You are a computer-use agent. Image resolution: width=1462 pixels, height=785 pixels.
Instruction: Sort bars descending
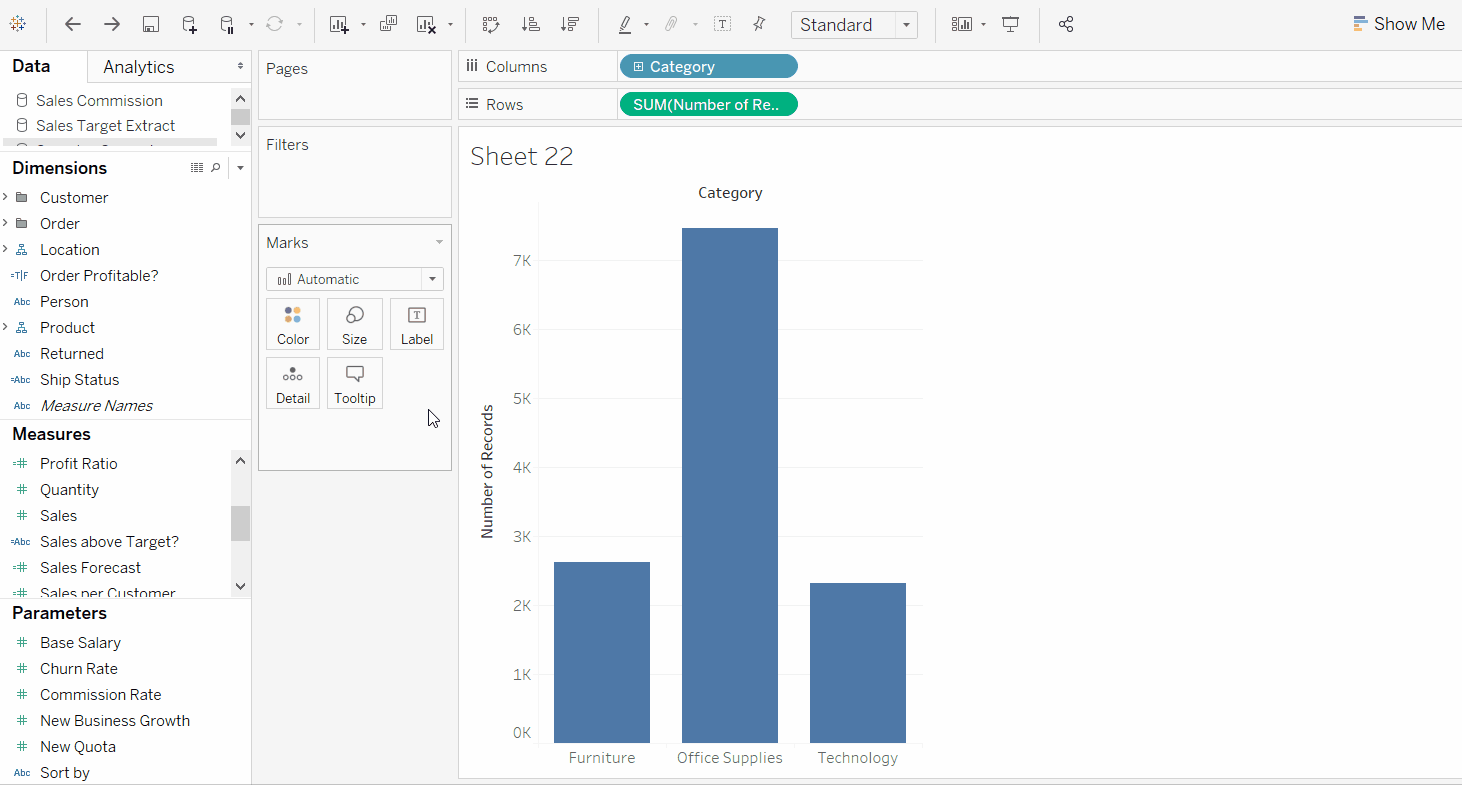click(x=569, y=25)
